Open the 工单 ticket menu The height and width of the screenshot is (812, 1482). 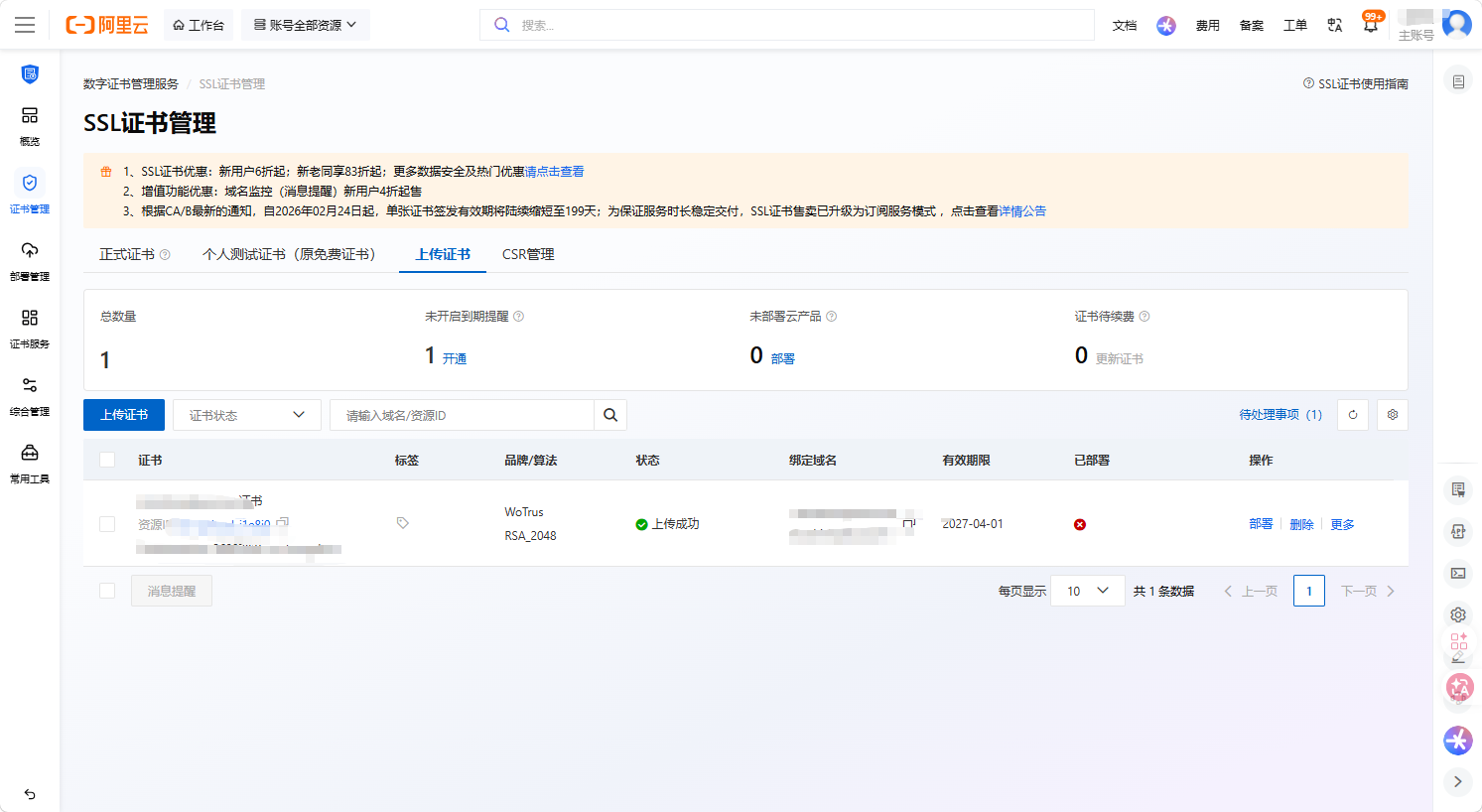pos(1295,25)
